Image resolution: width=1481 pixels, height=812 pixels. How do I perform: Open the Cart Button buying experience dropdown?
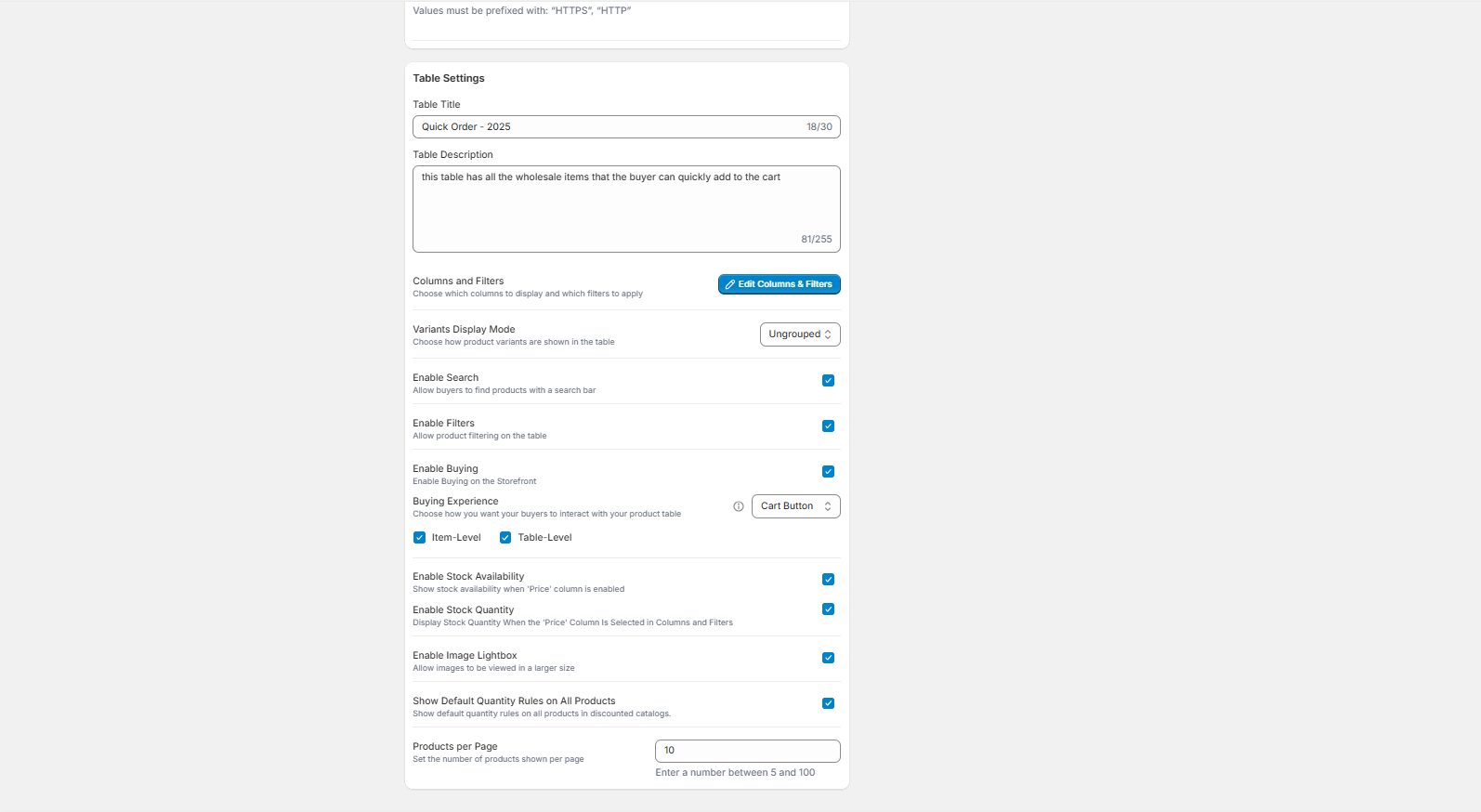(x=796, y=506)
